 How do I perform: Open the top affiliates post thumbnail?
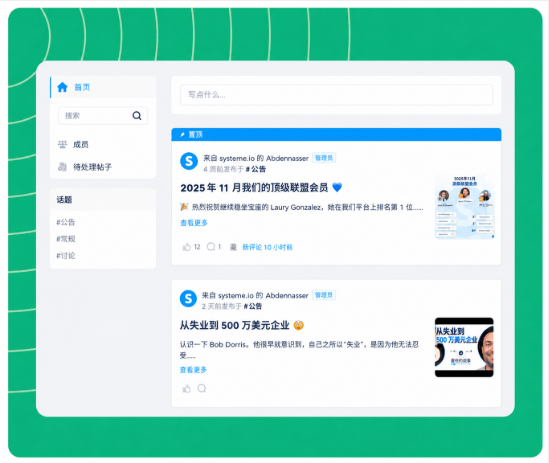pyautogui.click(x=464, y=207)
